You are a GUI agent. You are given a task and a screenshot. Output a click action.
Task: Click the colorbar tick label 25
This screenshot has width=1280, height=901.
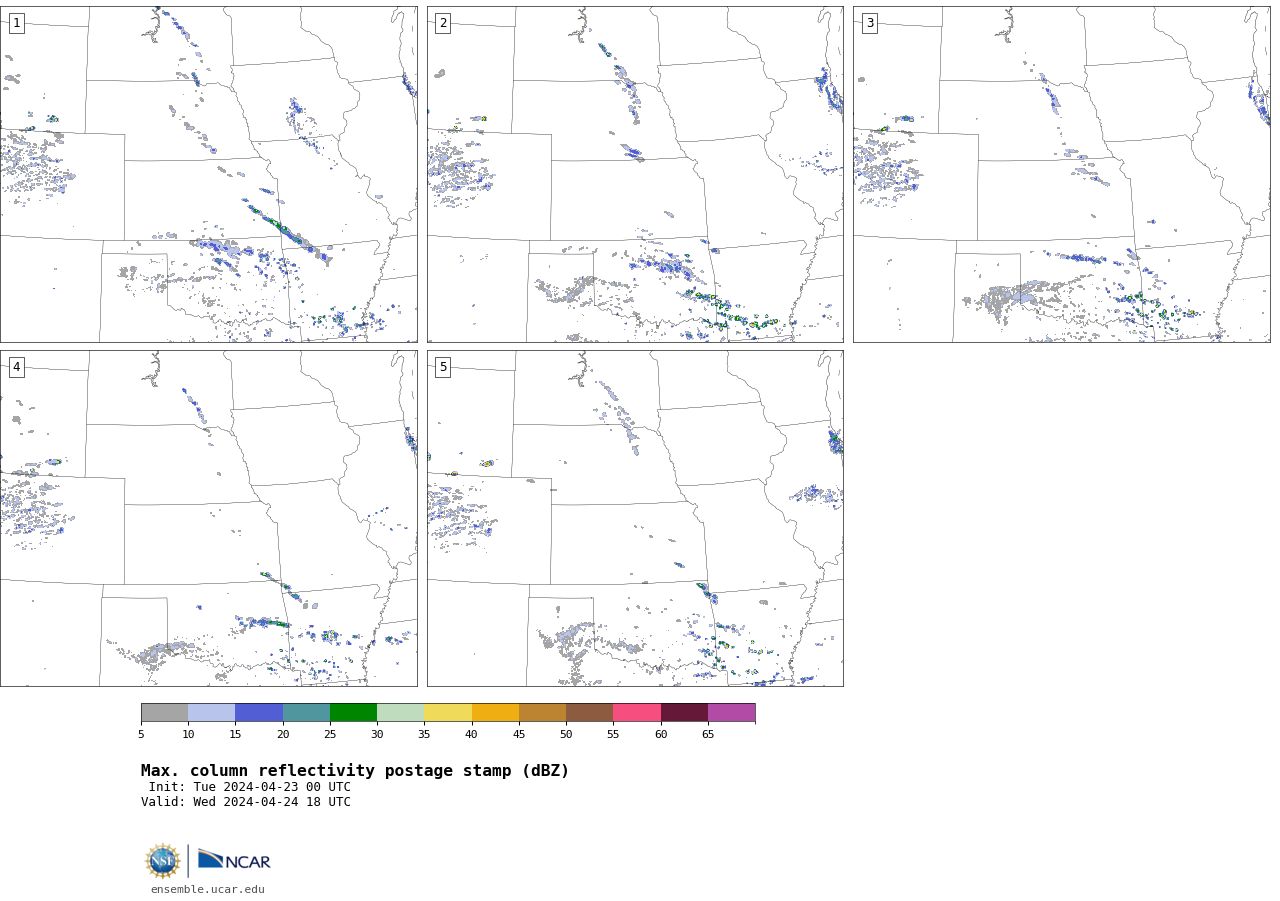330,735
